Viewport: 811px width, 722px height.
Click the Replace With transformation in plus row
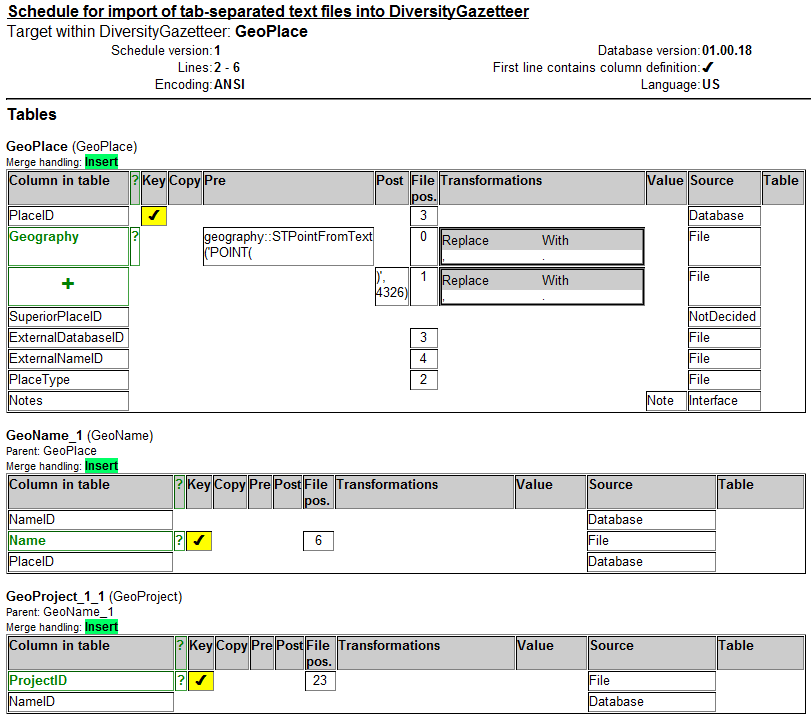pos(542,286)
